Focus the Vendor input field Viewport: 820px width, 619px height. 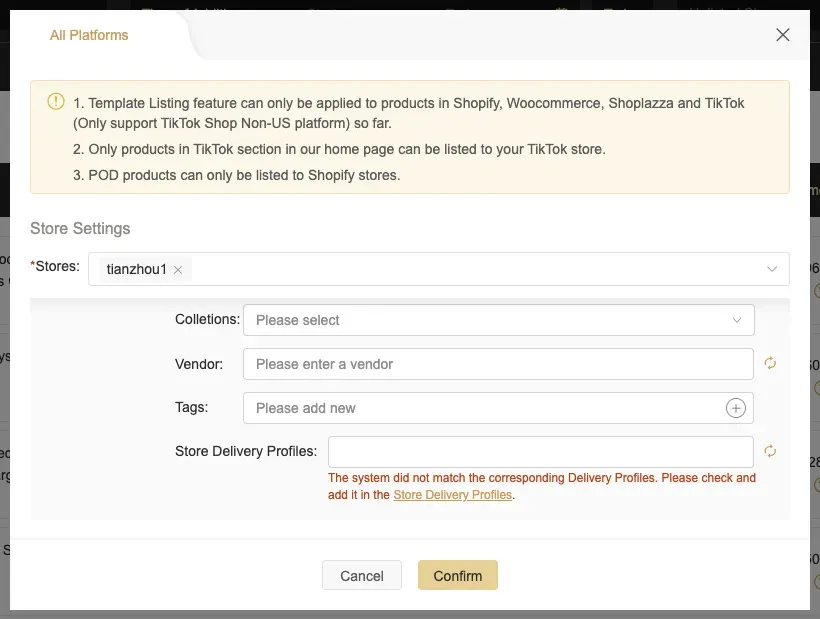point(498,364)
